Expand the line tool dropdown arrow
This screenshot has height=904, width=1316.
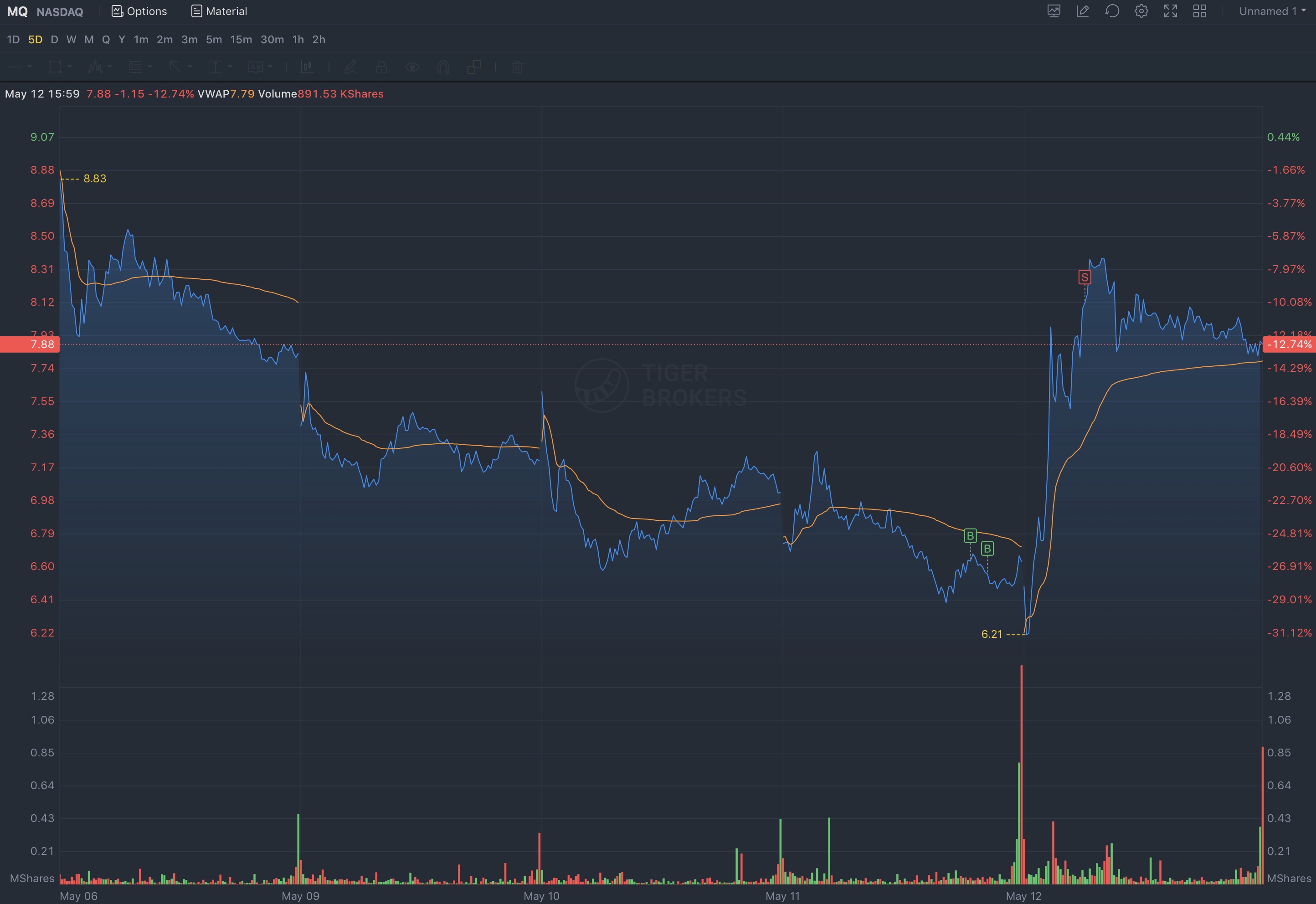(x=30, y=67)
